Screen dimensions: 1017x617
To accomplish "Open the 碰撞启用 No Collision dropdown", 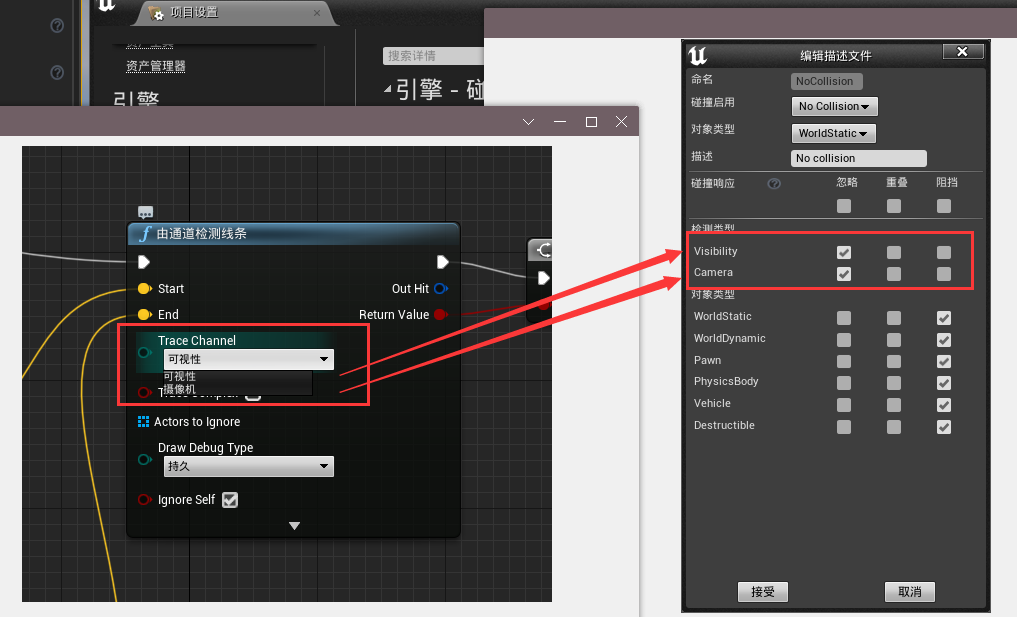I will click(834, 106).
